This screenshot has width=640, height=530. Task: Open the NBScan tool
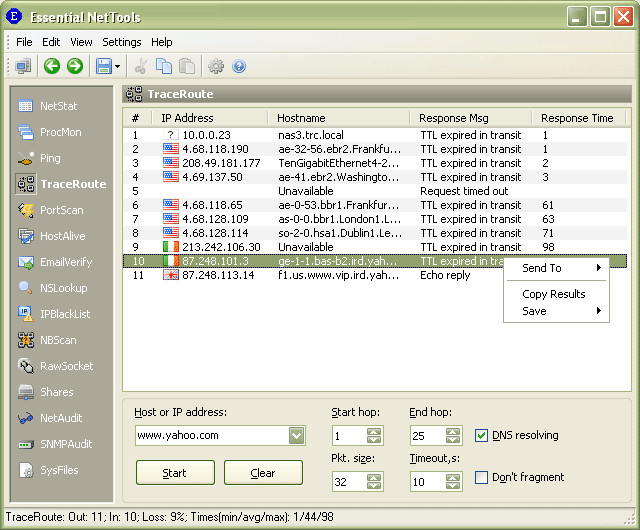tap(47, 340)
